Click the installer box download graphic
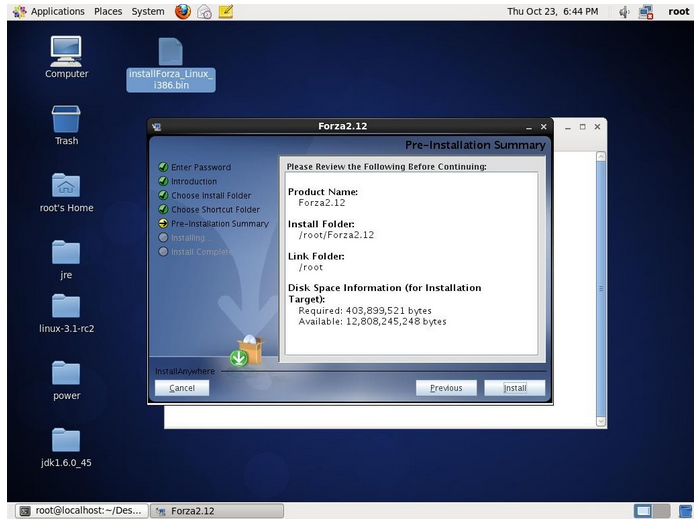The height and width of the screenshot is (531, 698). (246, 351)
